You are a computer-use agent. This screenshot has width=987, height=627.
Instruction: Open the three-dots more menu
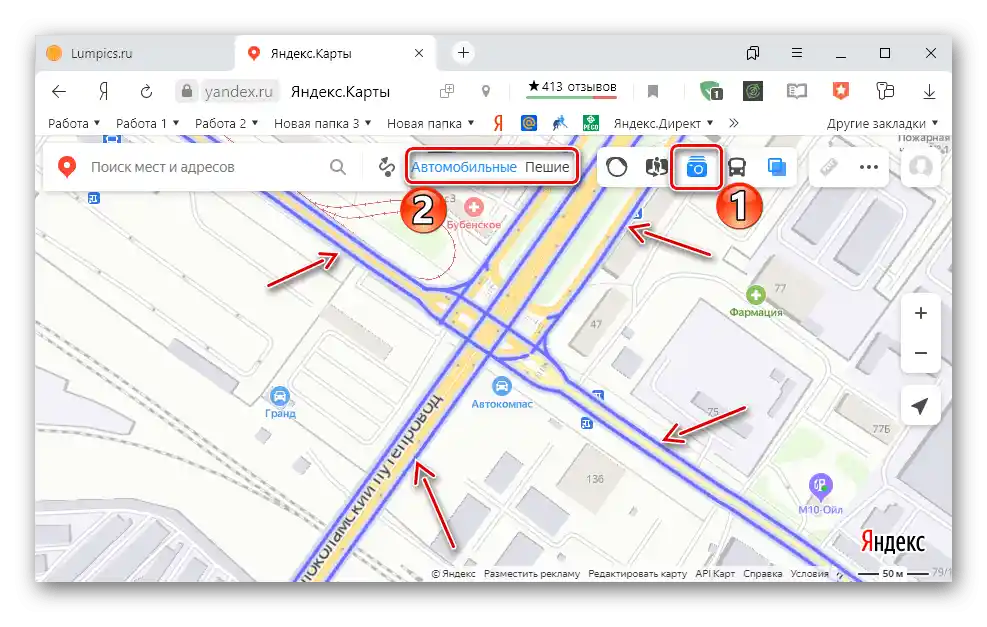click(x=869, y=167)
